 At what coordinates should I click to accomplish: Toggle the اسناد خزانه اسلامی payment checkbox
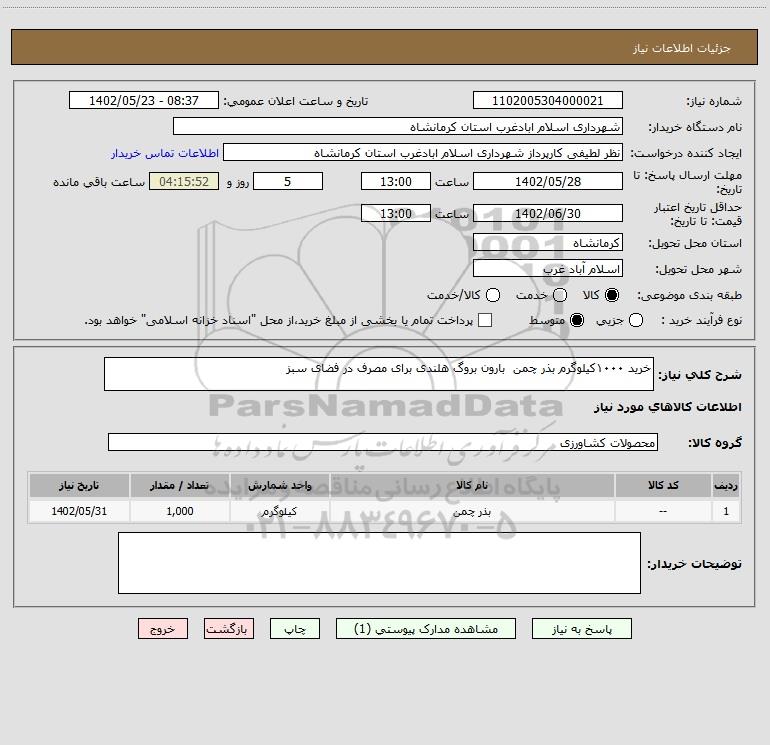click(485, 320)
